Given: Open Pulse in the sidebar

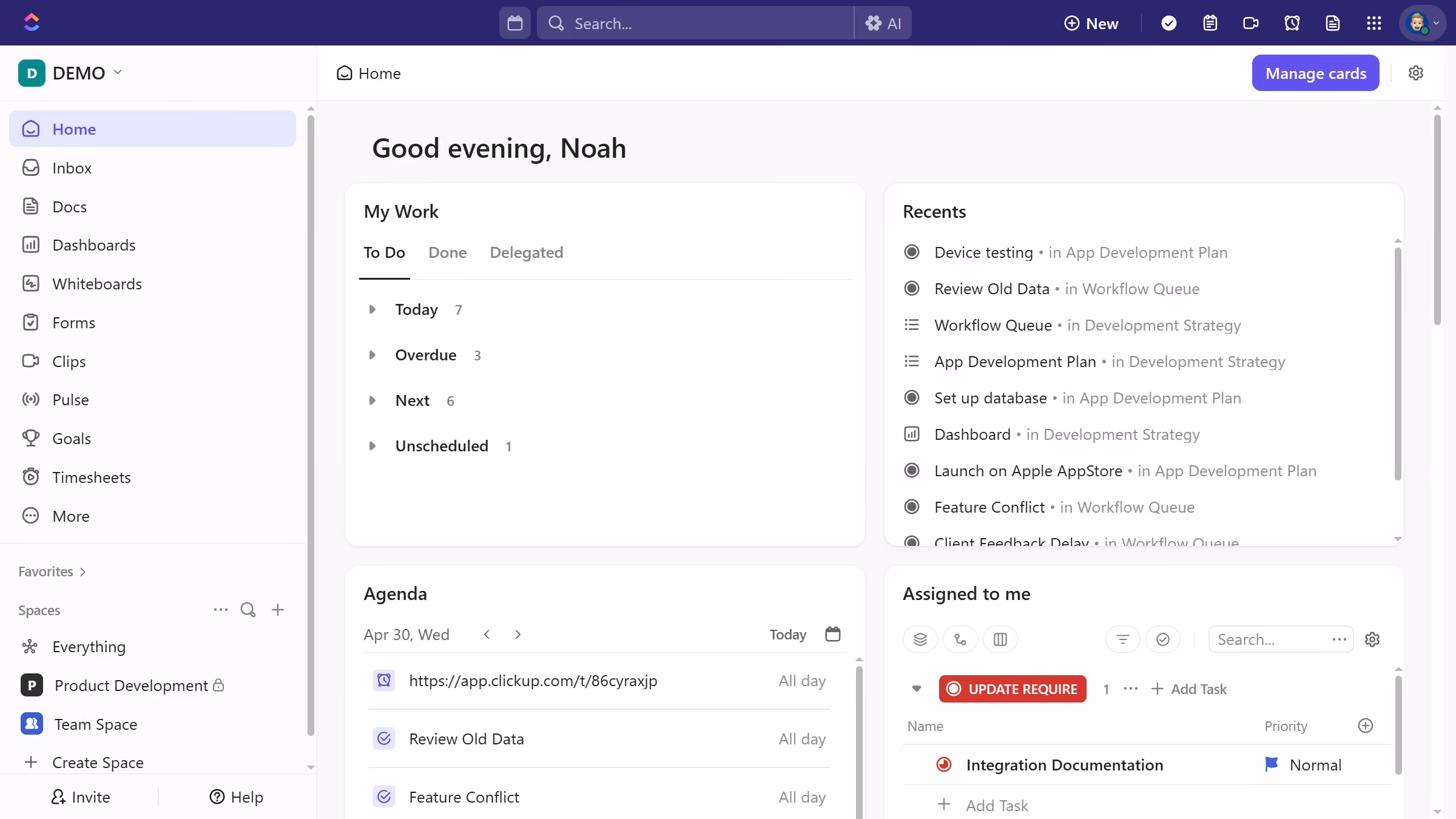Looking at the screenshot, I should point(152,400).
